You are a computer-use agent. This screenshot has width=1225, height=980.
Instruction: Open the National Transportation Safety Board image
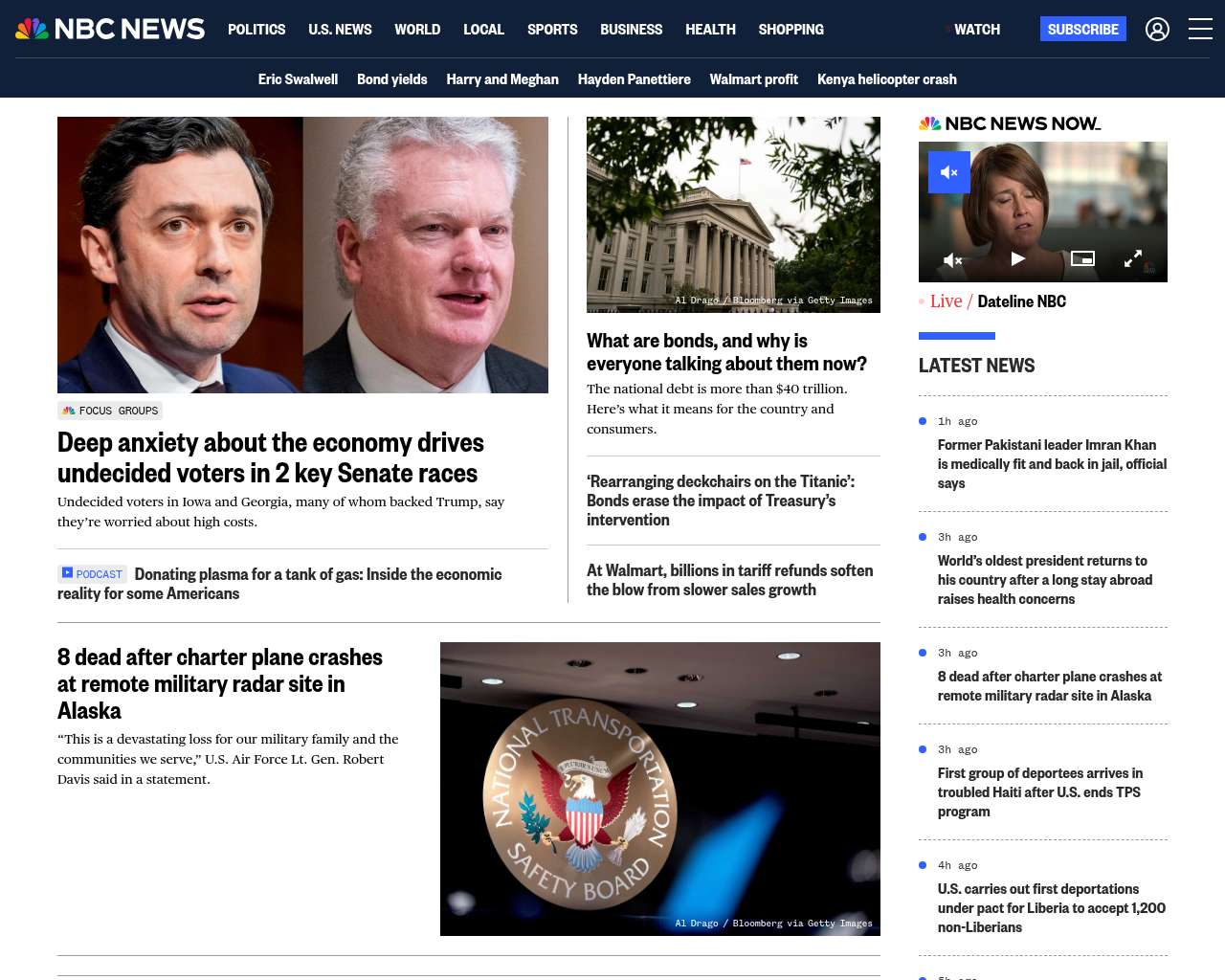[x=660, y=789]
